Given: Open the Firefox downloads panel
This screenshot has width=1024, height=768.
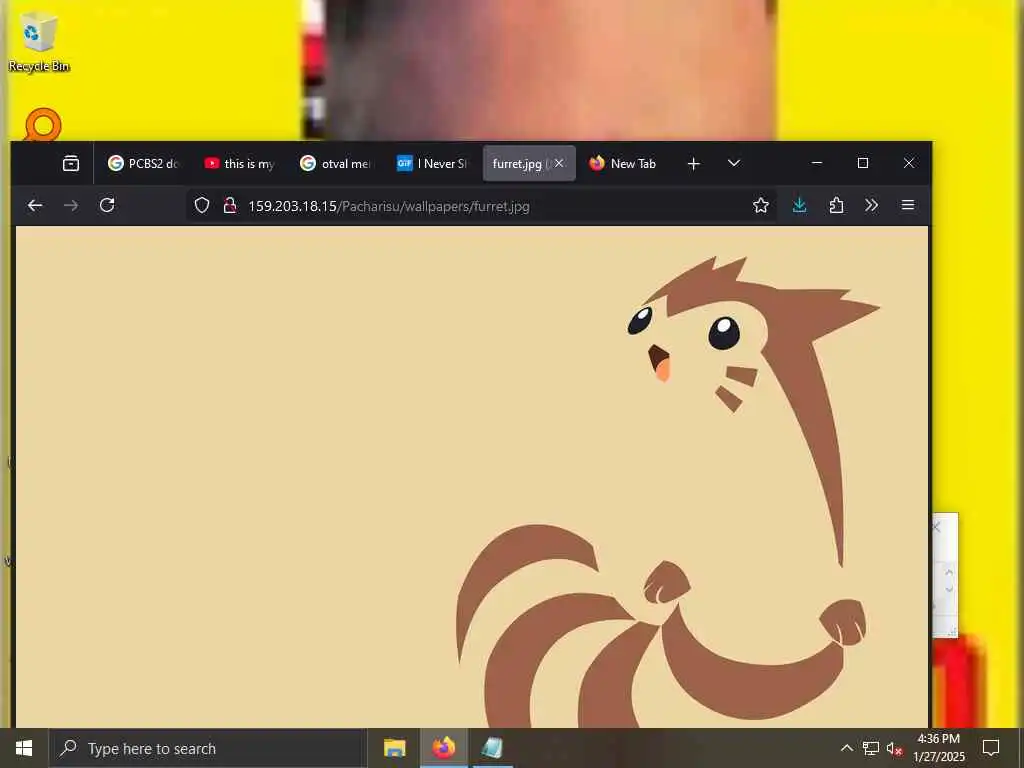Looking at the screenshot, I should [799, 206].
